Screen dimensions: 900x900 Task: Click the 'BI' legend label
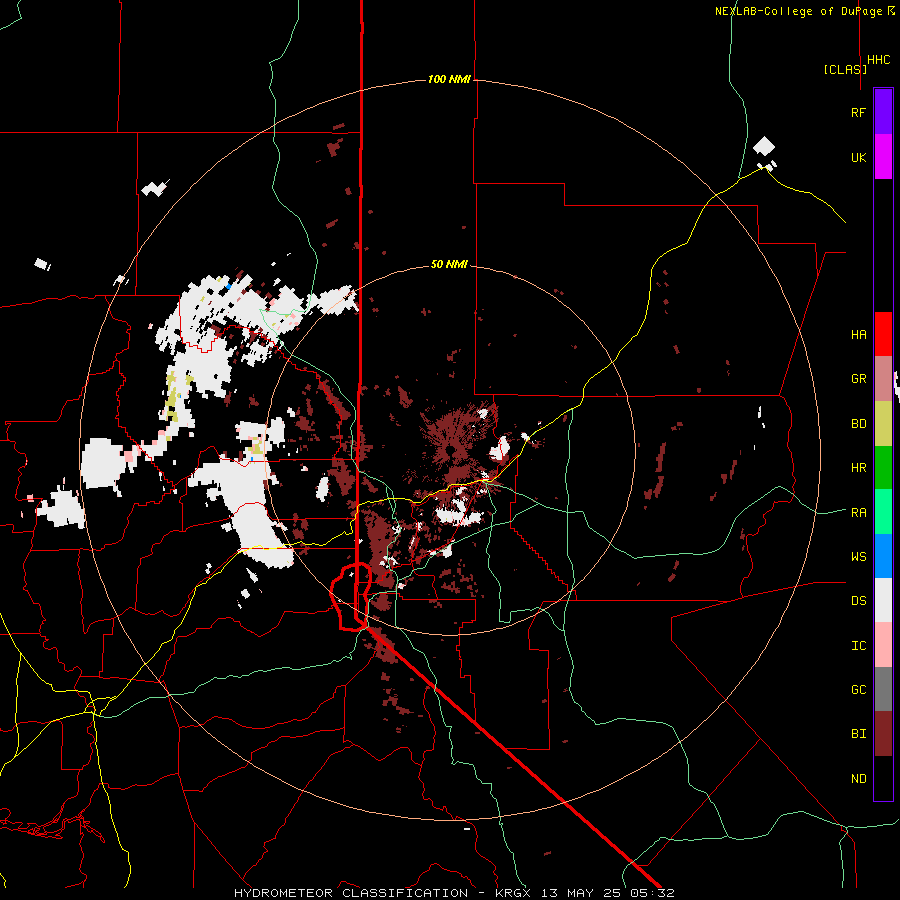(x=858, y=734)
